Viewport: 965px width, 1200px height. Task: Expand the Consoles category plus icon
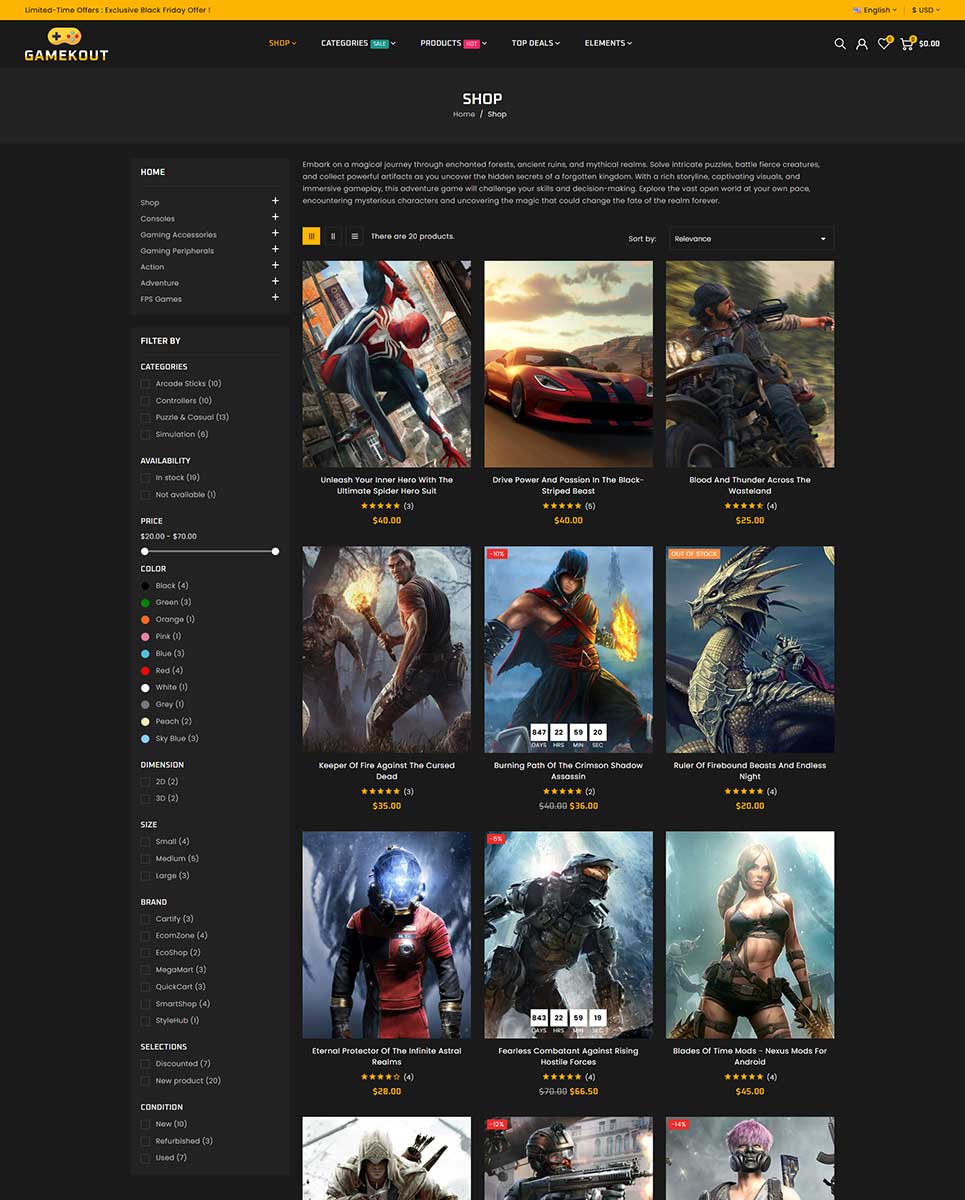[x=275, y=217]
